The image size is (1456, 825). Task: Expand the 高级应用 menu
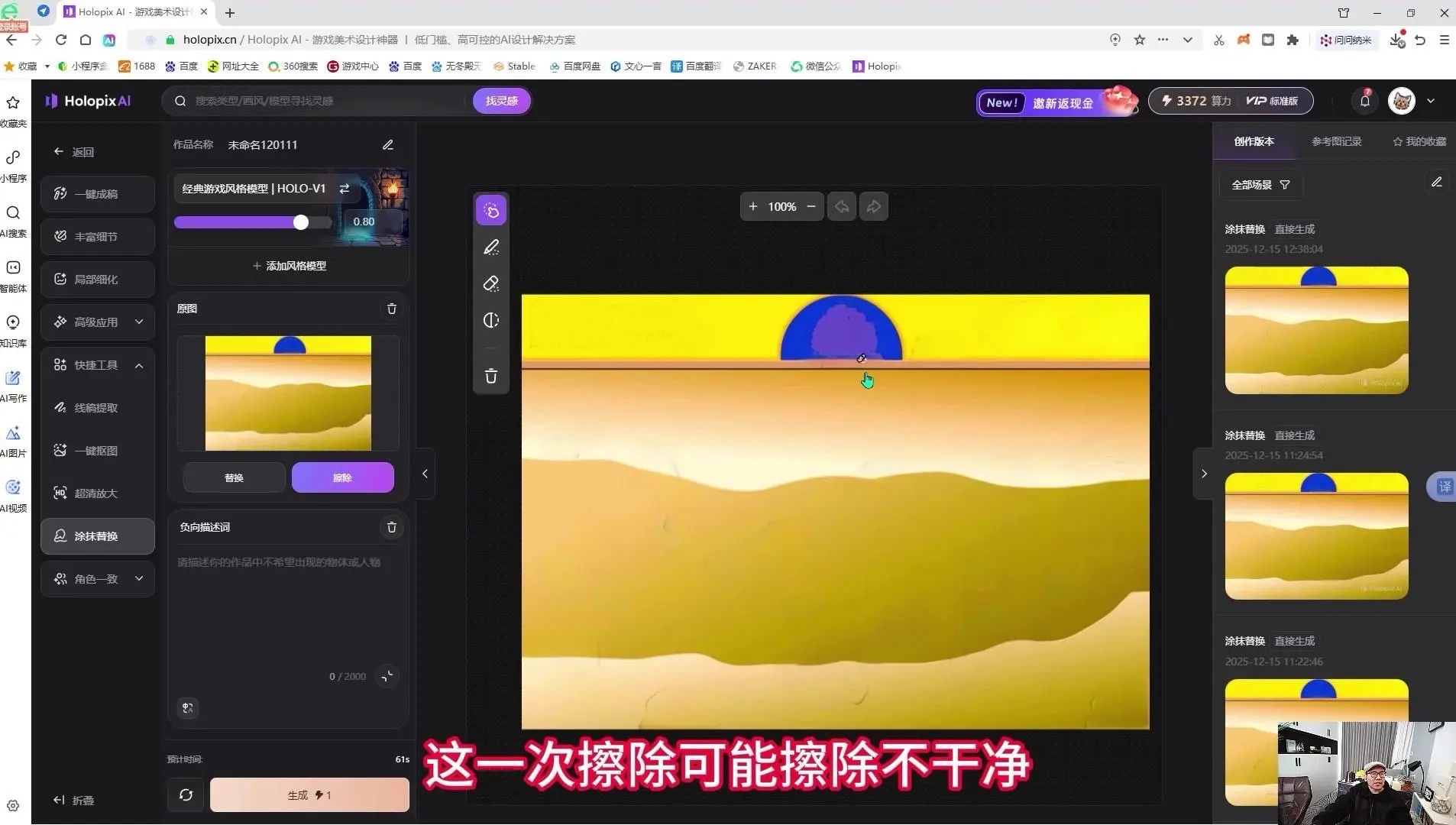click(x=98, y=322)
